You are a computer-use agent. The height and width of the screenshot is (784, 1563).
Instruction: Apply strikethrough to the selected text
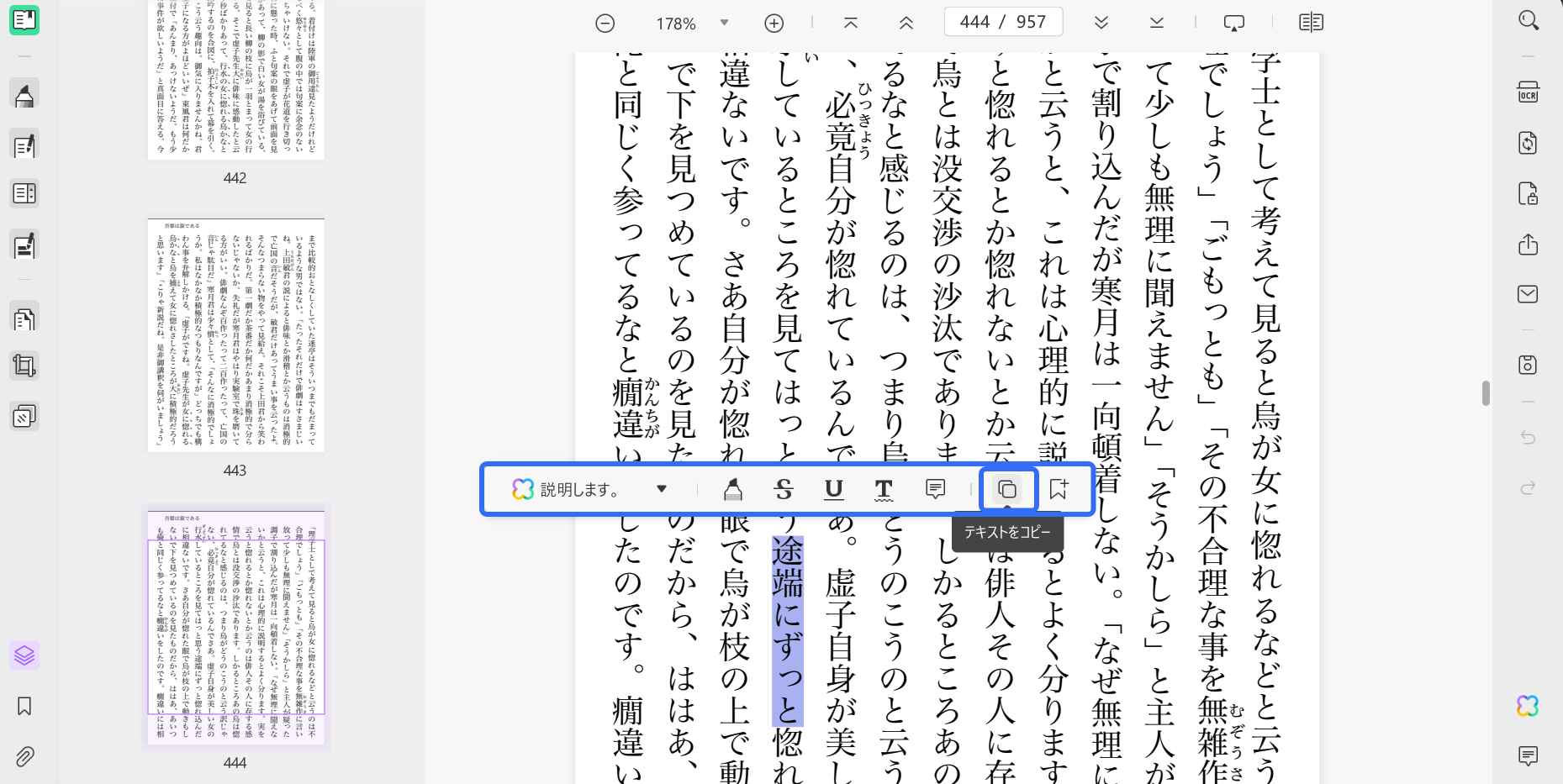pos(784,489)
